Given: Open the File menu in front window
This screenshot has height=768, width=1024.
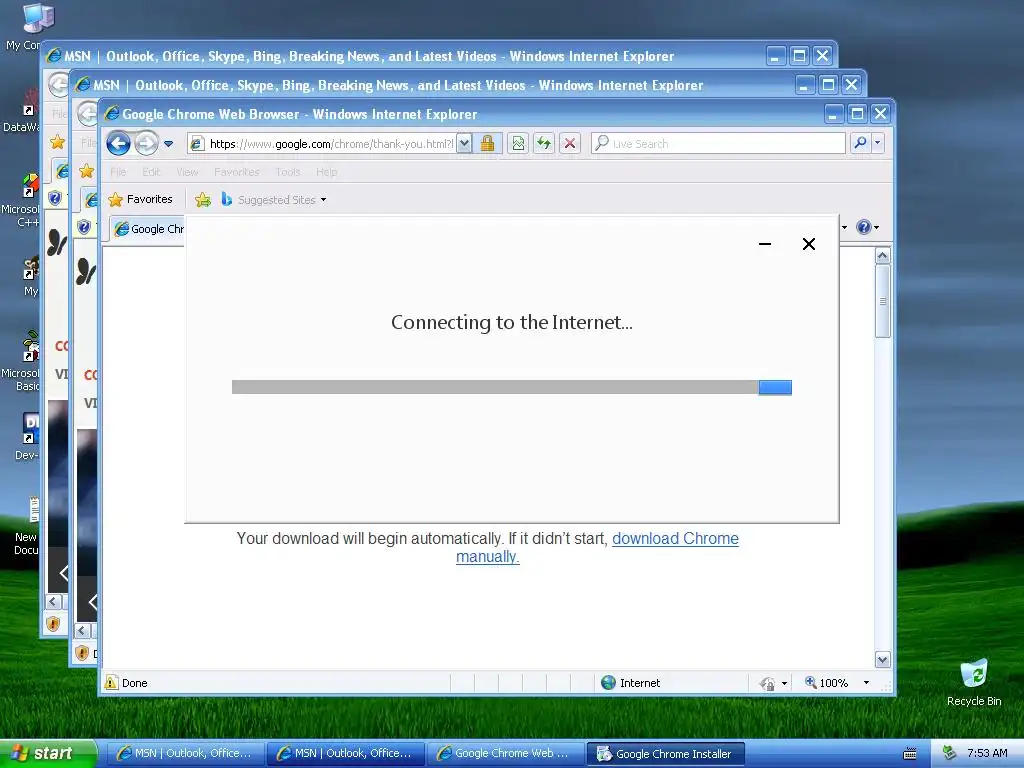Looking at the screenshot, I should pyautogui.click(x=118, y=172).
